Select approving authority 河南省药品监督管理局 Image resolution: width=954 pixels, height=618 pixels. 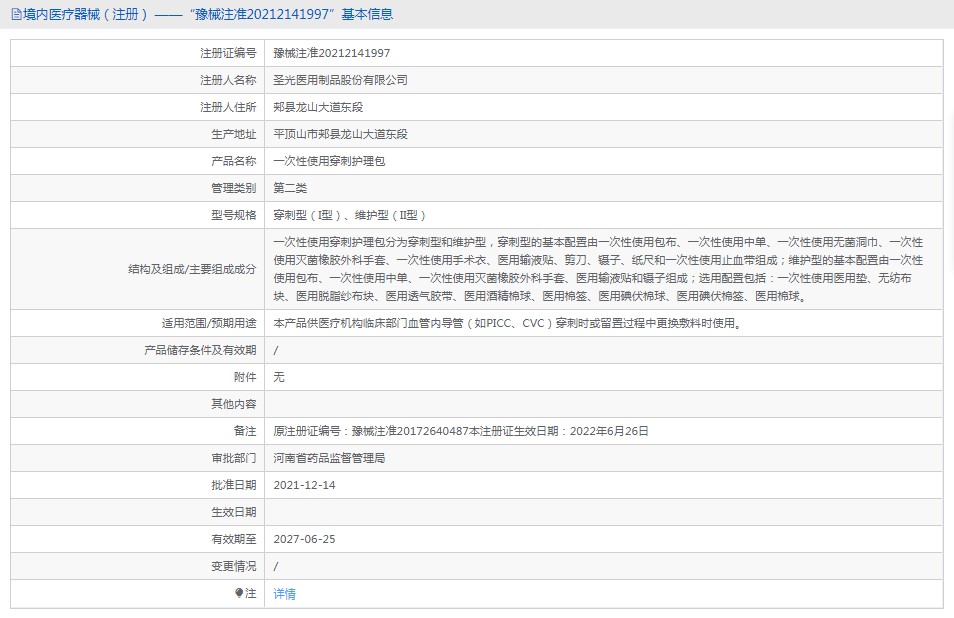tap(329, 458)
